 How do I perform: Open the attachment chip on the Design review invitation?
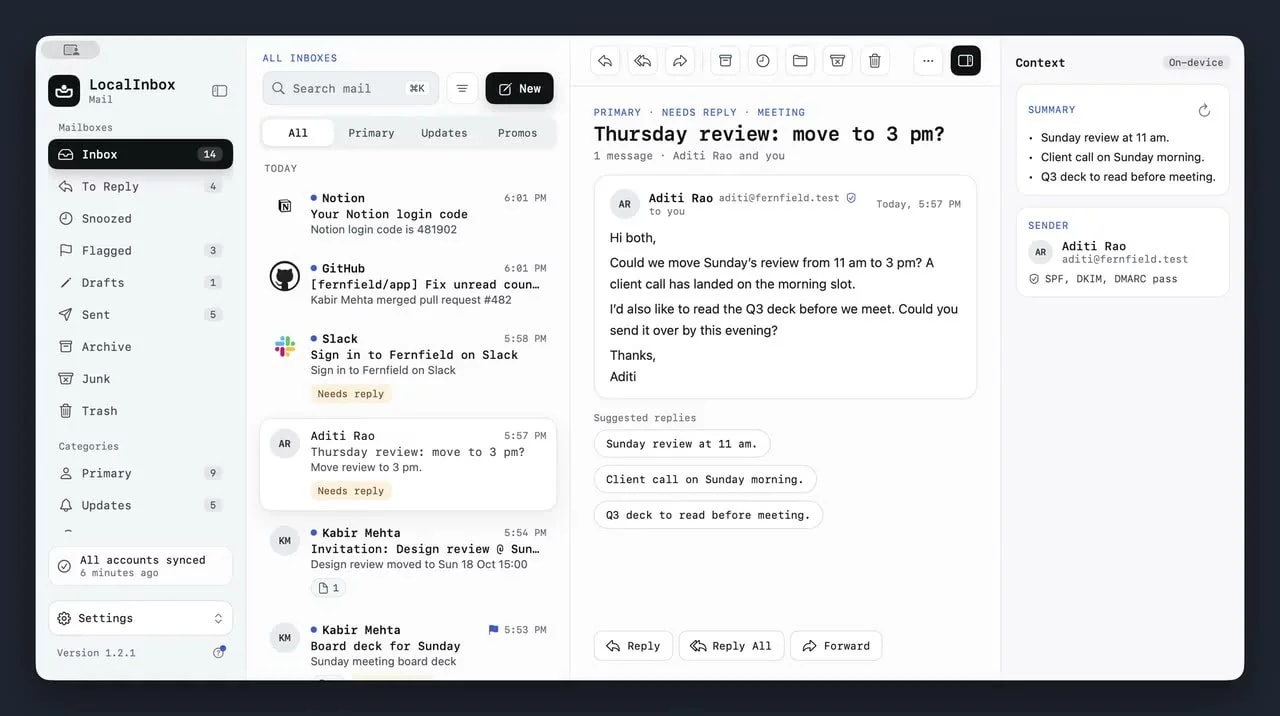click(x=328, y=588)
